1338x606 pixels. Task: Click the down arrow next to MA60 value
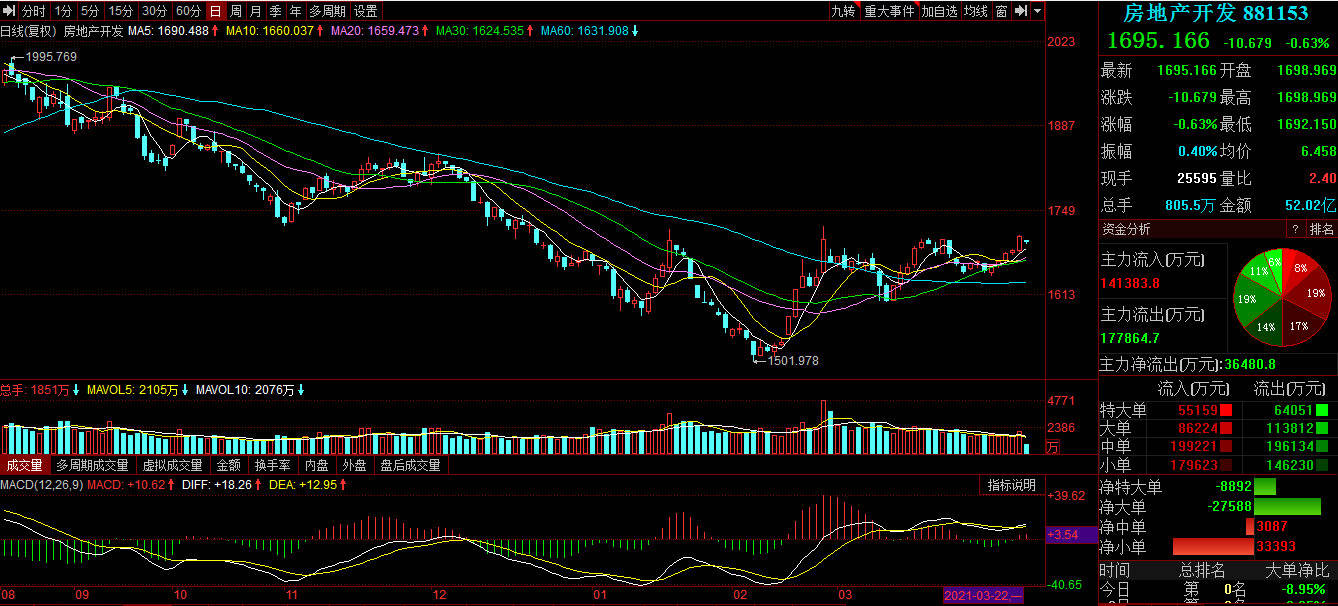(635, 31)
